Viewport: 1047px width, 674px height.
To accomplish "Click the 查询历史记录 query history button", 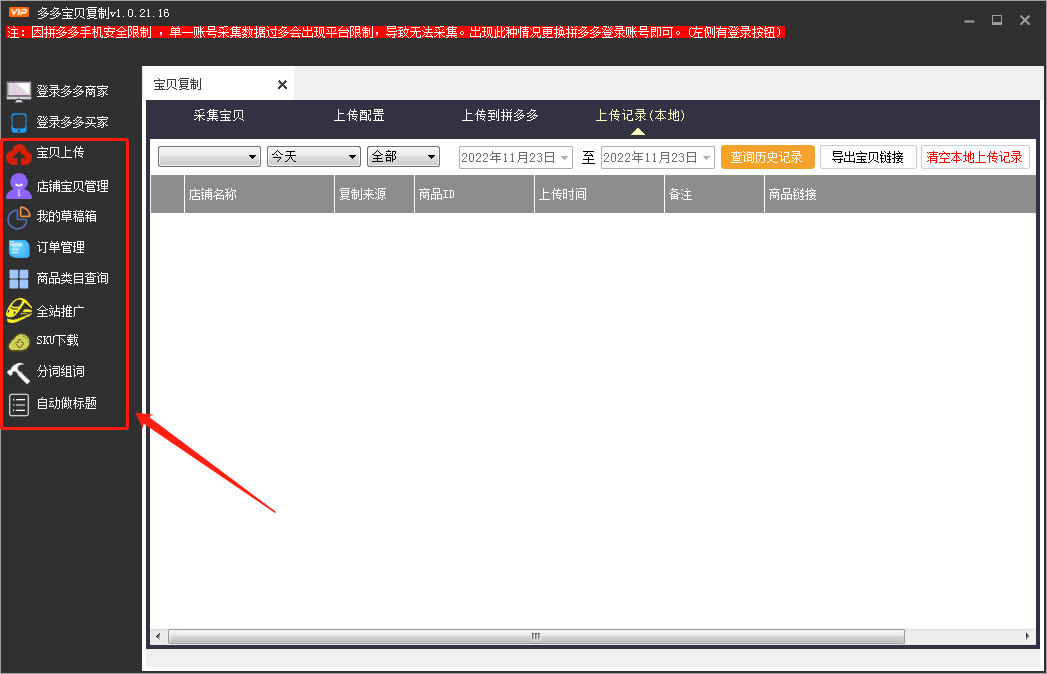I will coord(767,156).
